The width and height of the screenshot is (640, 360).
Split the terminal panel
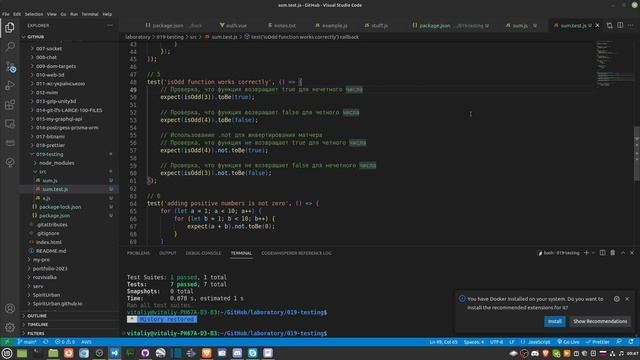point(602,253)
